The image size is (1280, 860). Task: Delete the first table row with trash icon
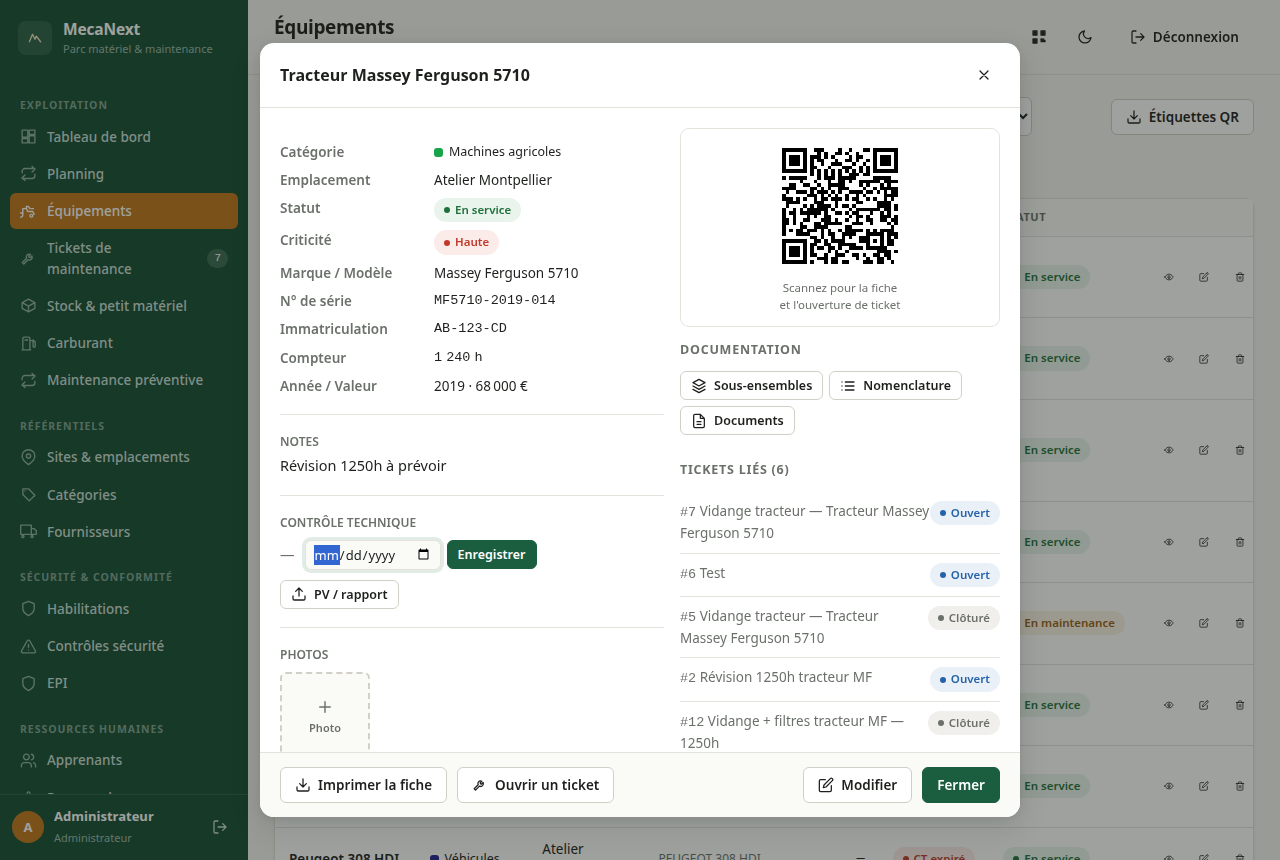[1240, 277]
